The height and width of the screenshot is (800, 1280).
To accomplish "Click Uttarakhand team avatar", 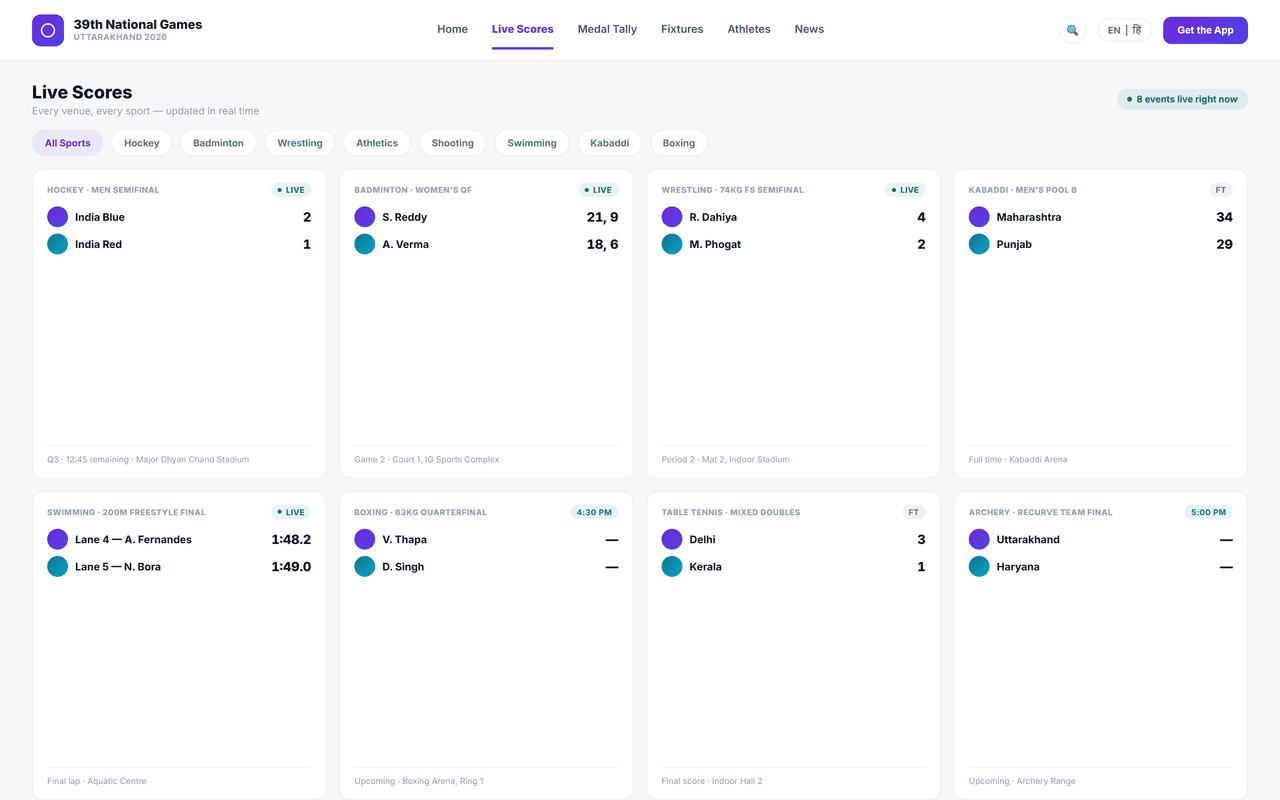I will pos(979,539).
